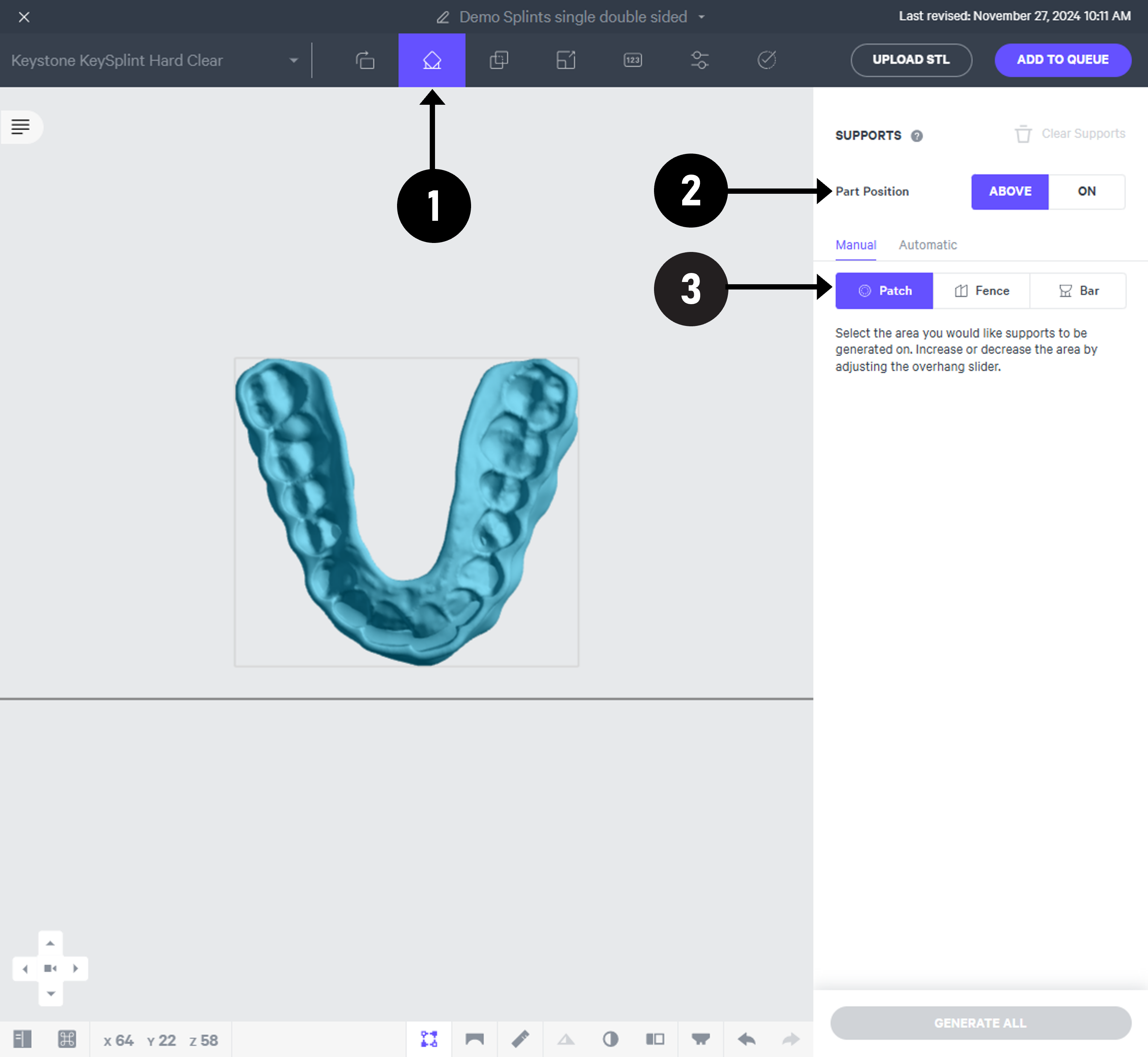Select the Duplicate parts tool icon

[x=499, y=60]
